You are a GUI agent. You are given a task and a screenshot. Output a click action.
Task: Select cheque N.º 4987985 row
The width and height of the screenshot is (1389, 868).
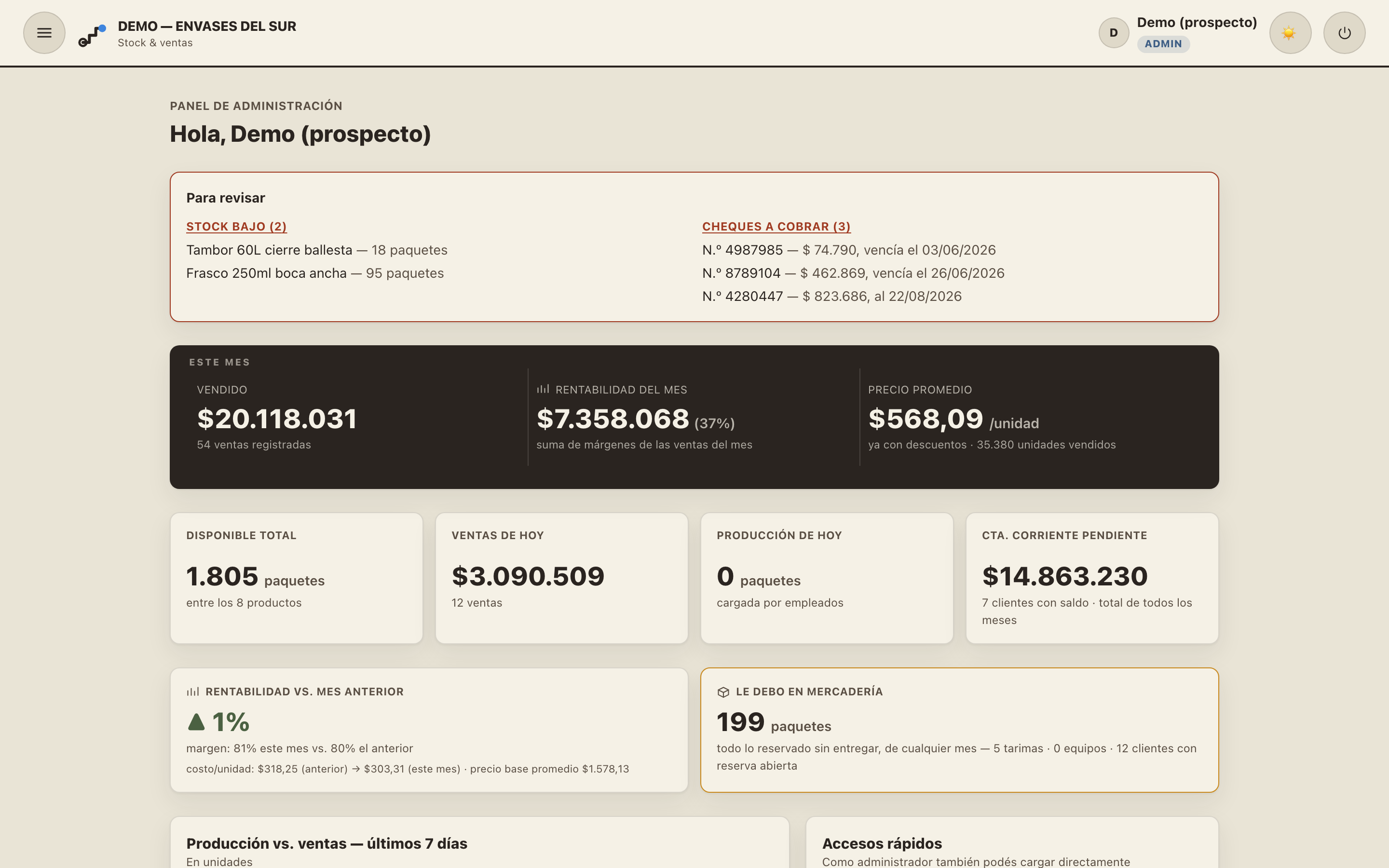tap(849, 250)
